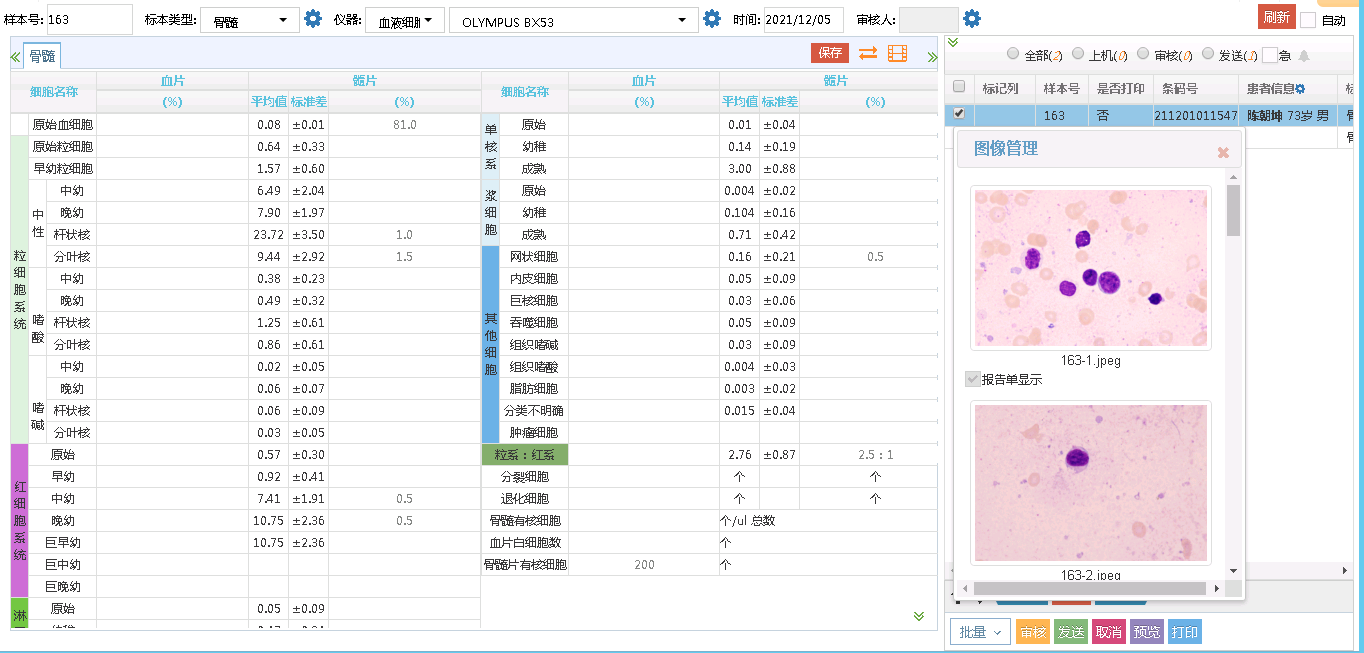Open the 批量 dropdown button

coord(979,631)
